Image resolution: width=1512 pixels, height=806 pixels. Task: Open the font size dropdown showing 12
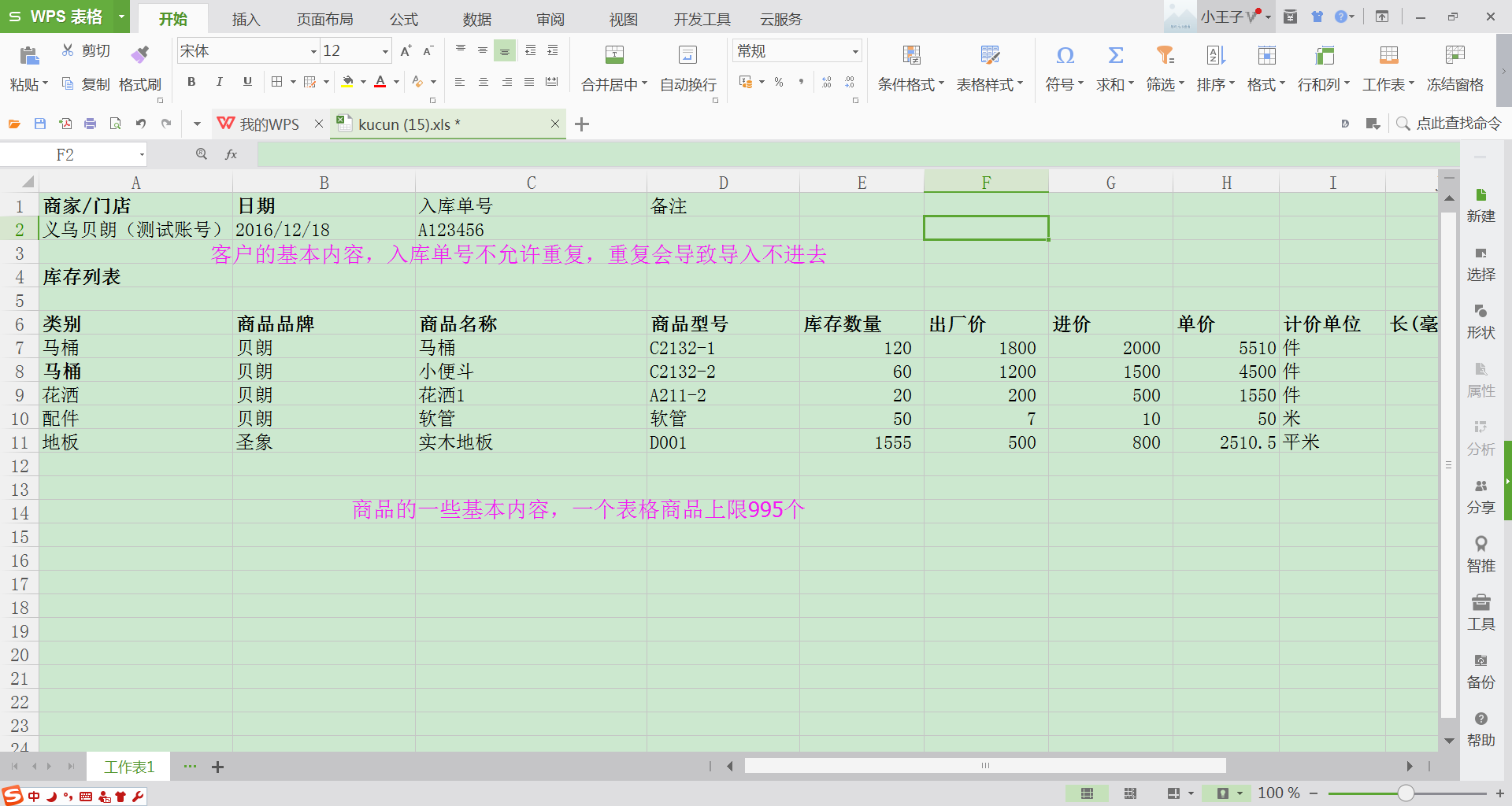385,51
